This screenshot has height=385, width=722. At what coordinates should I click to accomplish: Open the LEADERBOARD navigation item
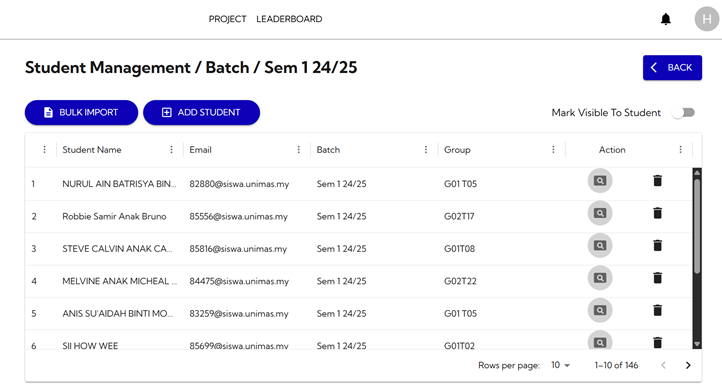pyautogui.click(x=289, y=19)
